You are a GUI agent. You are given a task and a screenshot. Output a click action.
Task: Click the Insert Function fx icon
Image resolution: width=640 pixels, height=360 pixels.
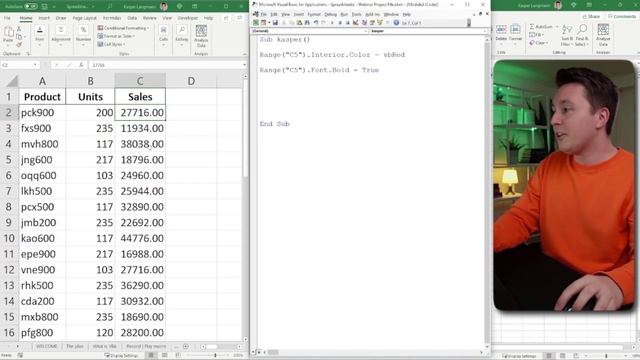pyautogui.click(x=81, y=65)
